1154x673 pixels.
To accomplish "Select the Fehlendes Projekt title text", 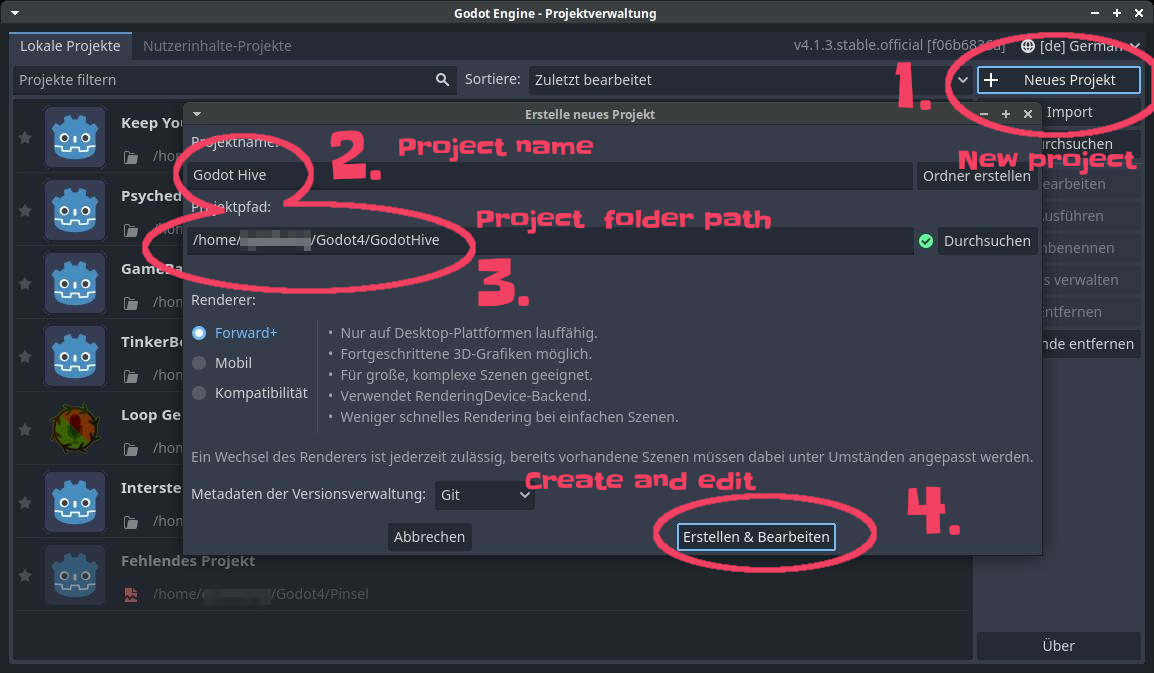I will [x=188, y=561].
